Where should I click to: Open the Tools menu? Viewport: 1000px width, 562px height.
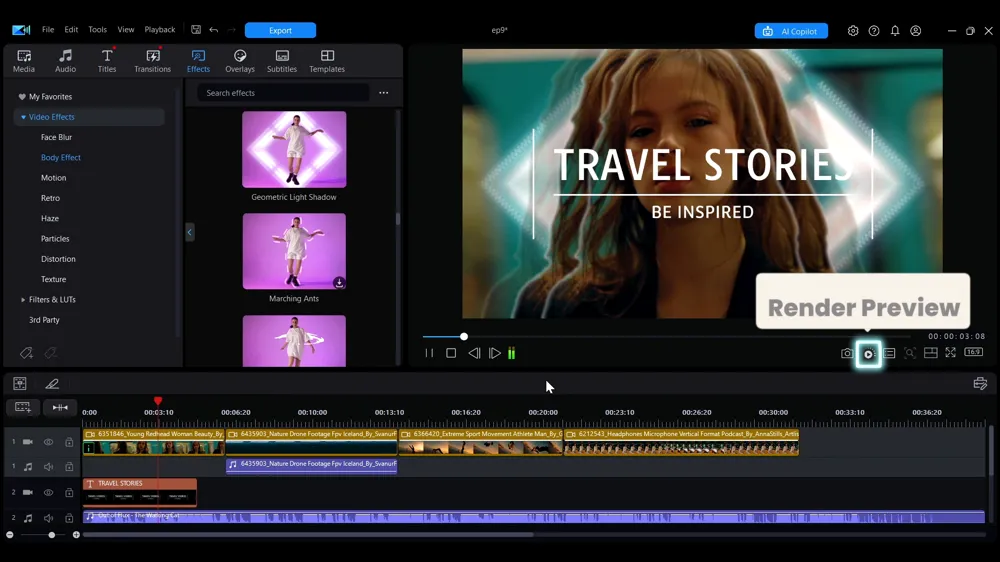98,29
